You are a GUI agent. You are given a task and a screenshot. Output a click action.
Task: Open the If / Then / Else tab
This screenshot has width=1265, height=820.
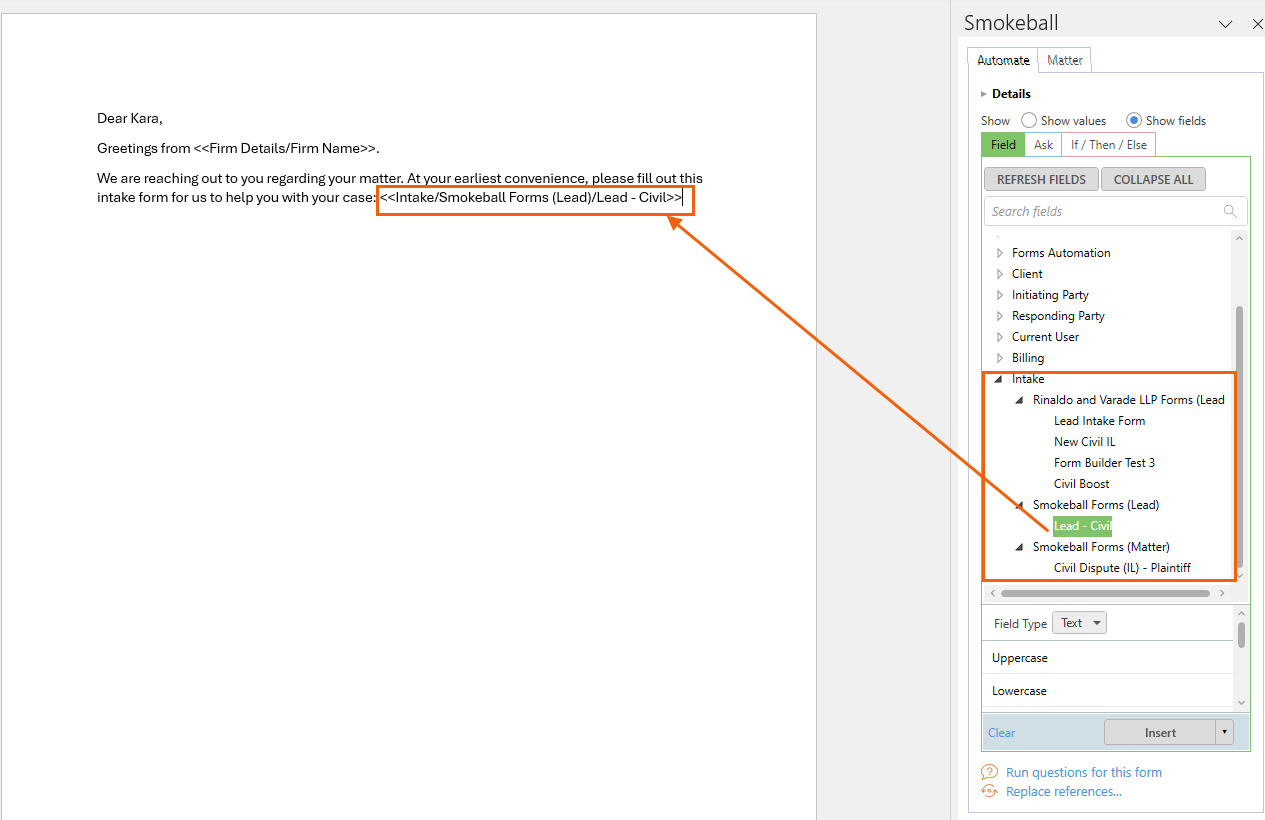tap(1108, 145)
